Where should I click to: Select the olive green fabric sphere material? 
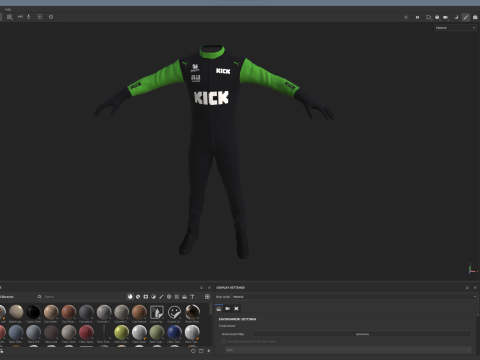pos(157,332)
